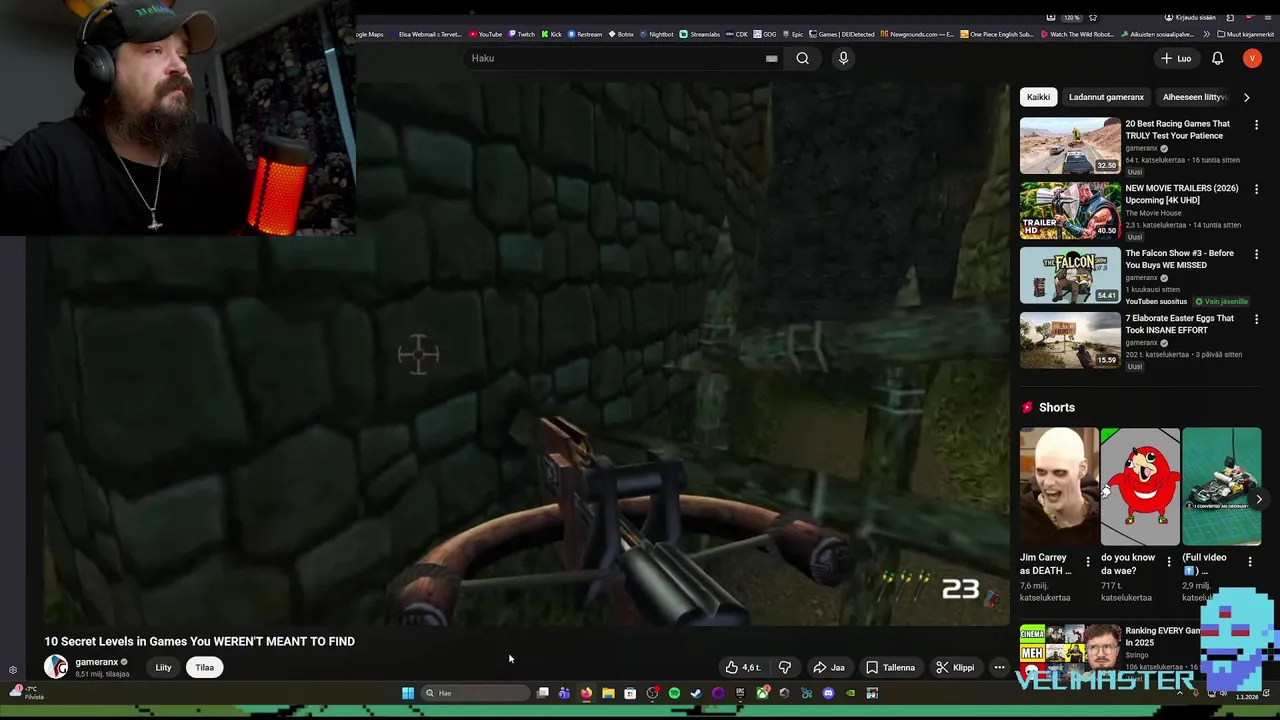Click the Newgrounds.com bookmark

pyautogui.click(x=917, y=34)
